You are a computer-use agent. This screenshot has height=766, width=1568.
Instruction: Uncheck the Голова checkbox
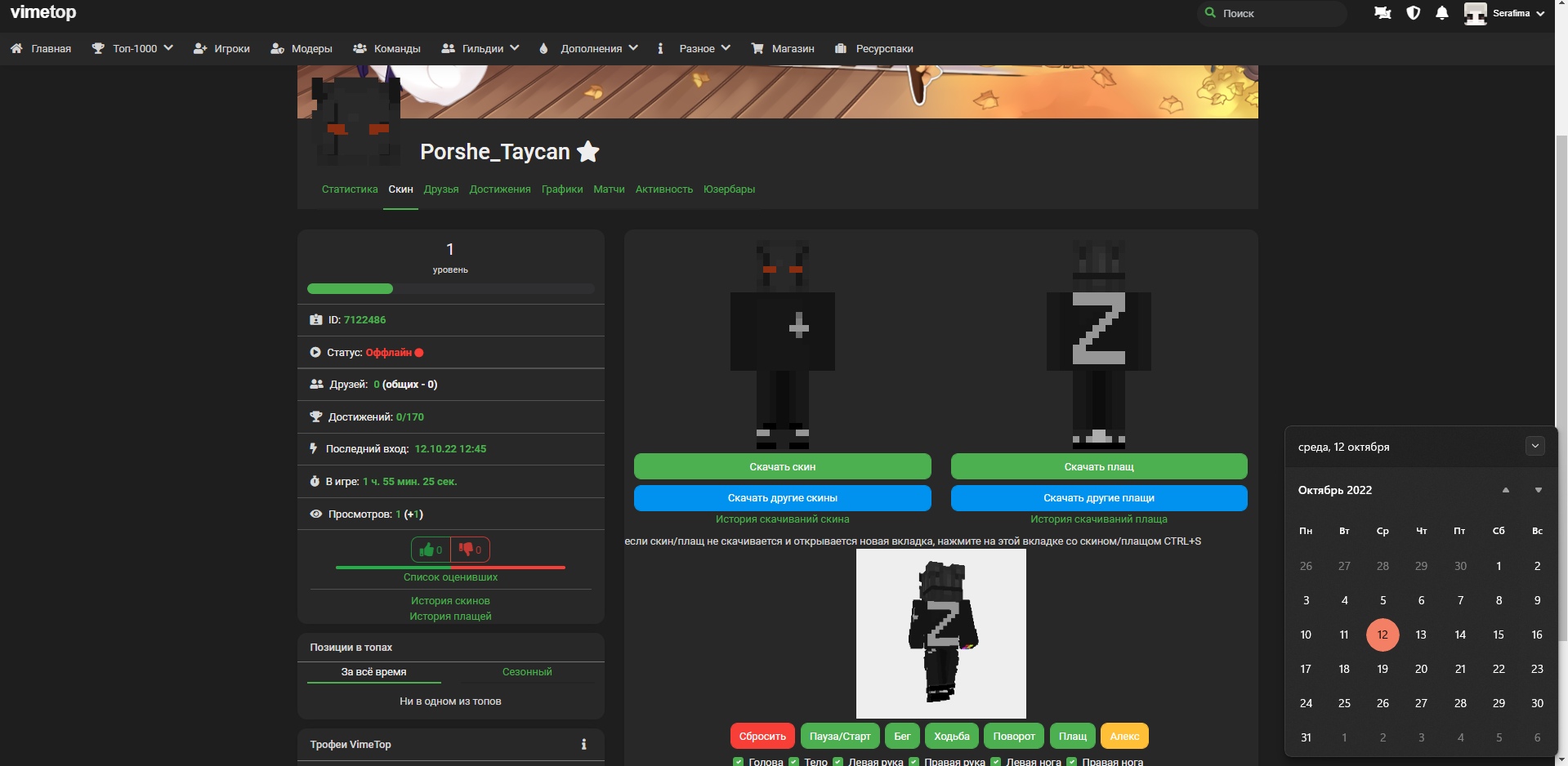point(739,761)
